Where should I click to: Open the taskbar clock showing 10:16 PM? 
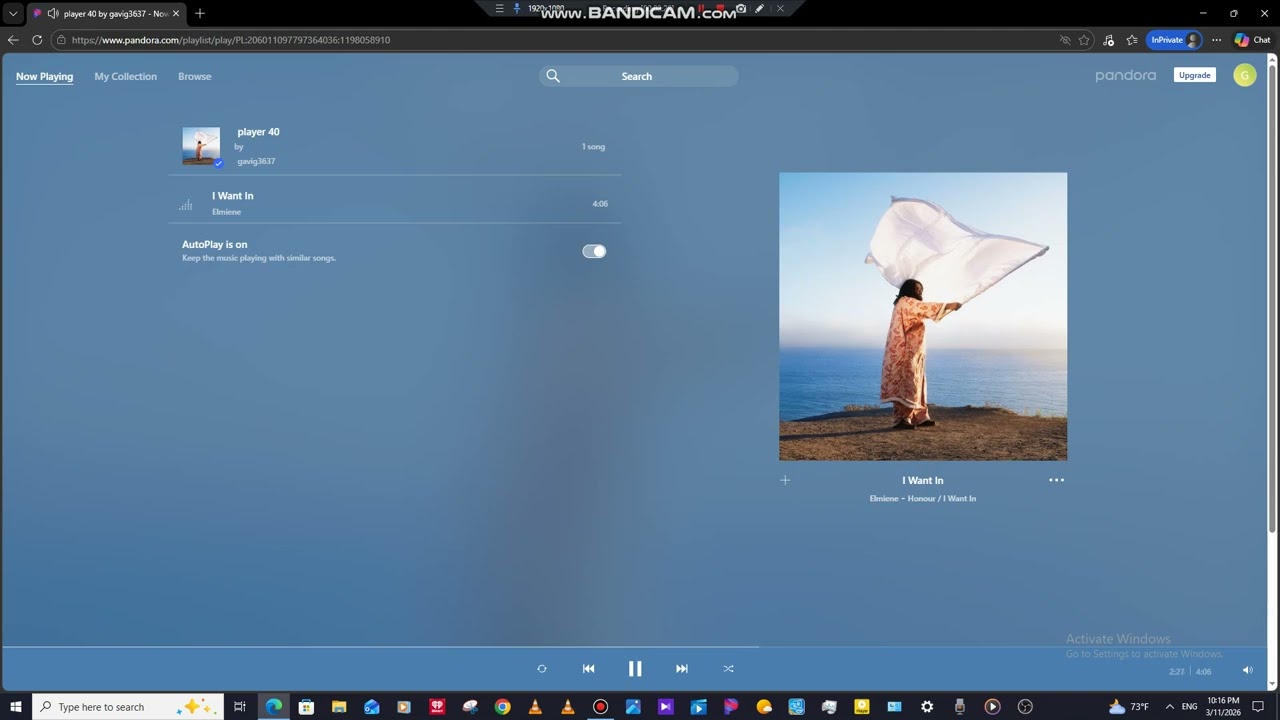(1223, 707)
